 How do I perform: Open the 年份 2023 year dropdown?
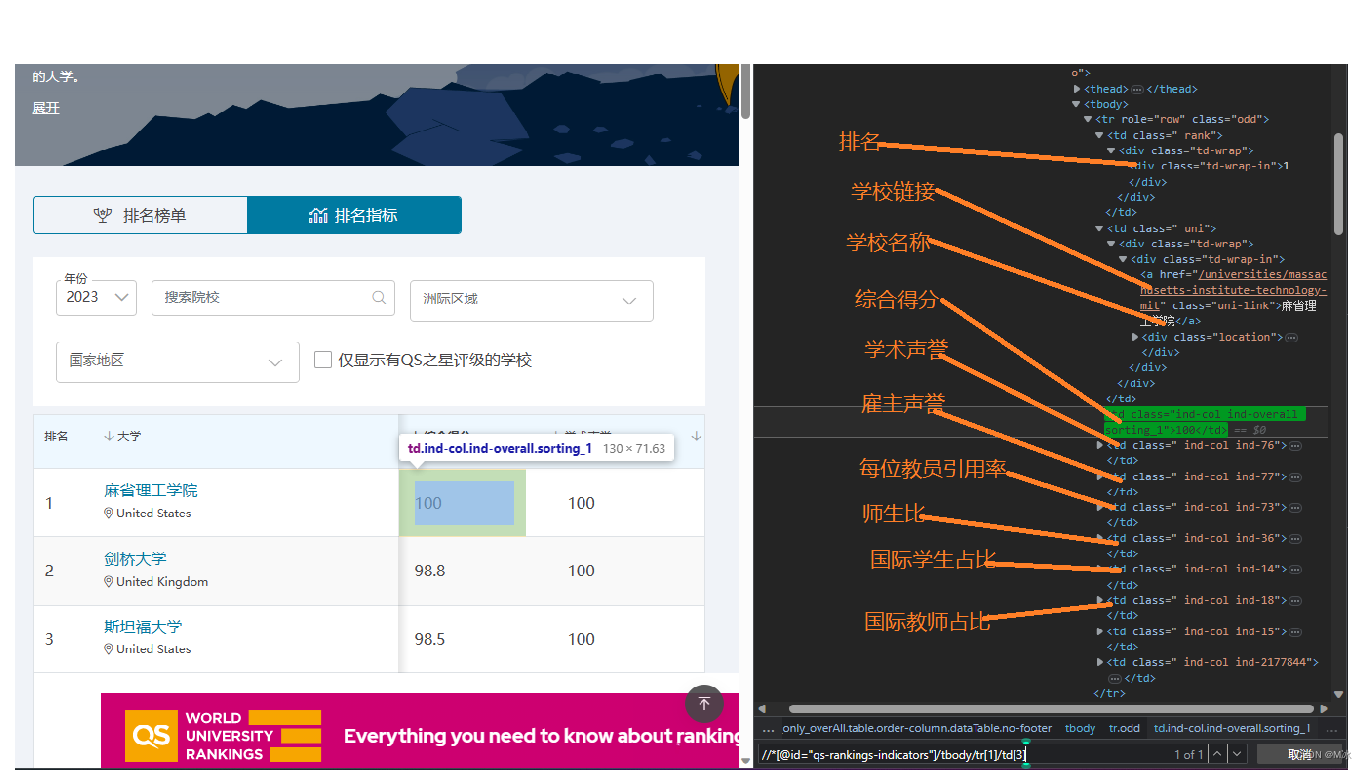point(96,297)
